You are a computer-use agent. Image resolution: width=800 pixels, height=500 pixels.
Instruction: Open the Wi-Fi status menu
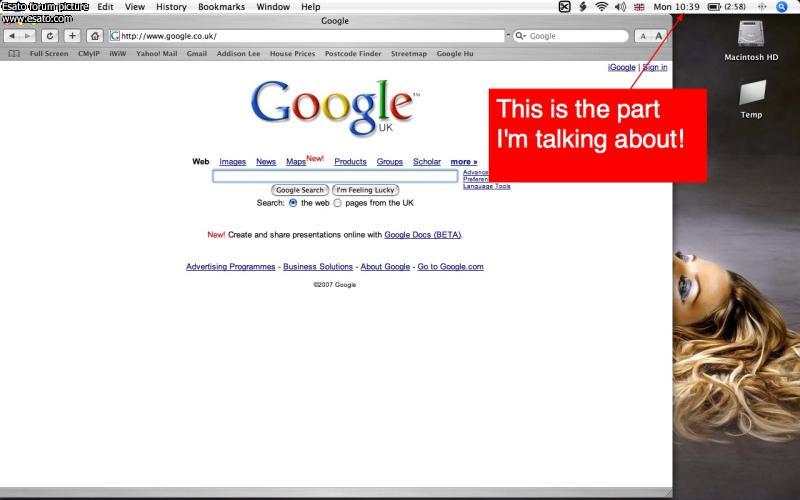[x=602, y=7]
